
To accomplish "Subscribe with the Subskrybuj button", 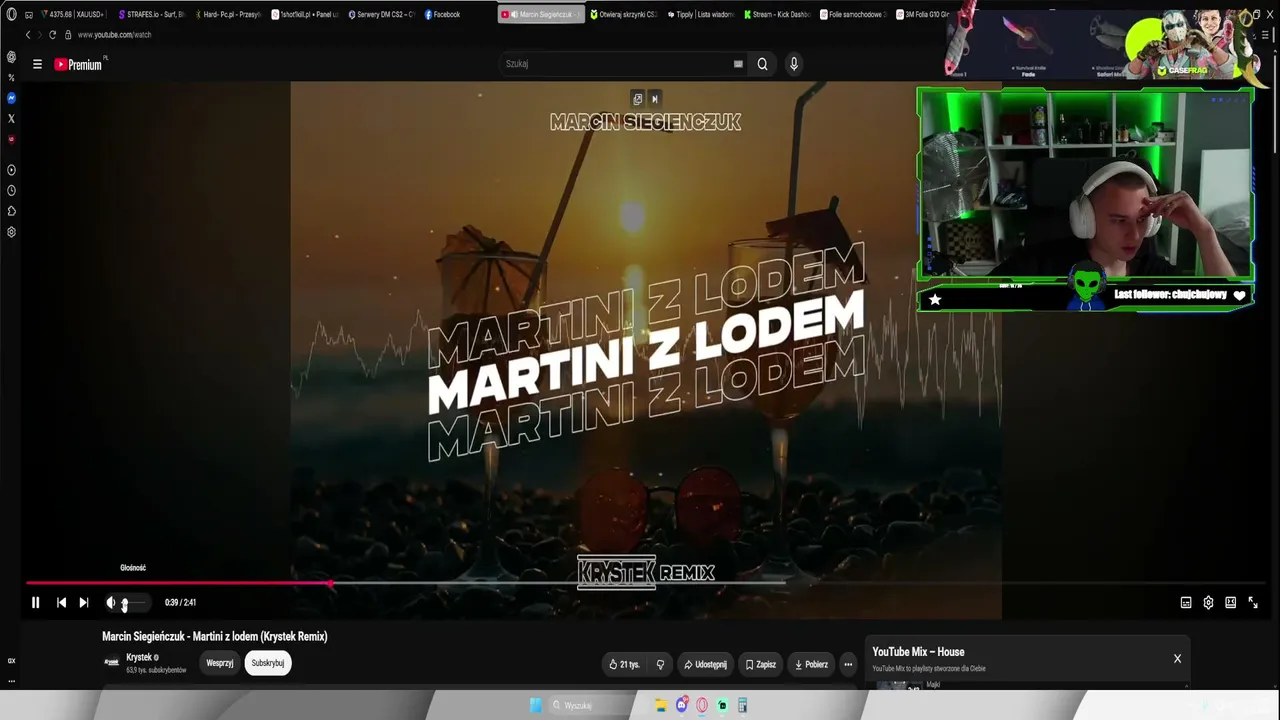I will point(268,663).
